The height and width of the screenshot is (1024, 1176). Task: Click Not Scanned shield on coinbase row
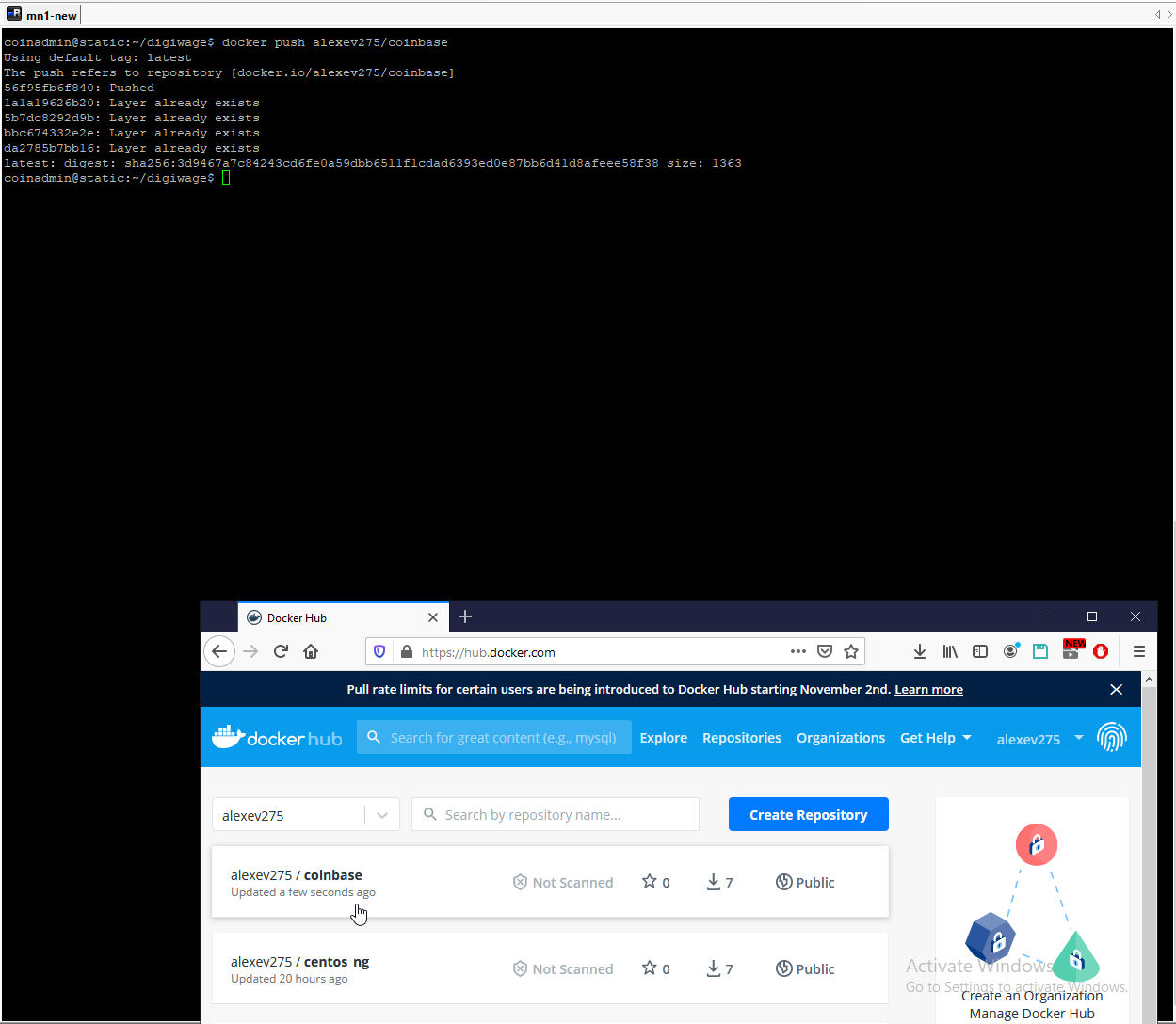coord(520,882)
